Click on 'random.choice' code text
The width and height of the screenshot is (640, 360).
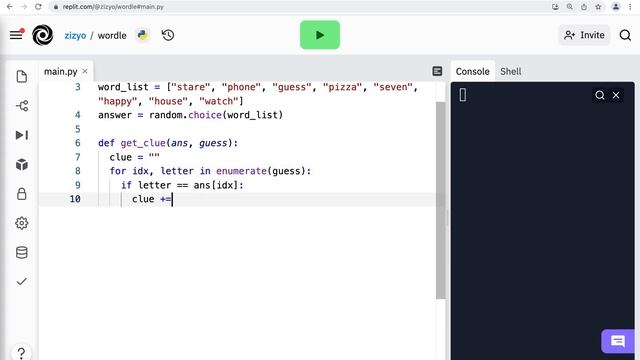pyautogui.click(x=185, y=115)
